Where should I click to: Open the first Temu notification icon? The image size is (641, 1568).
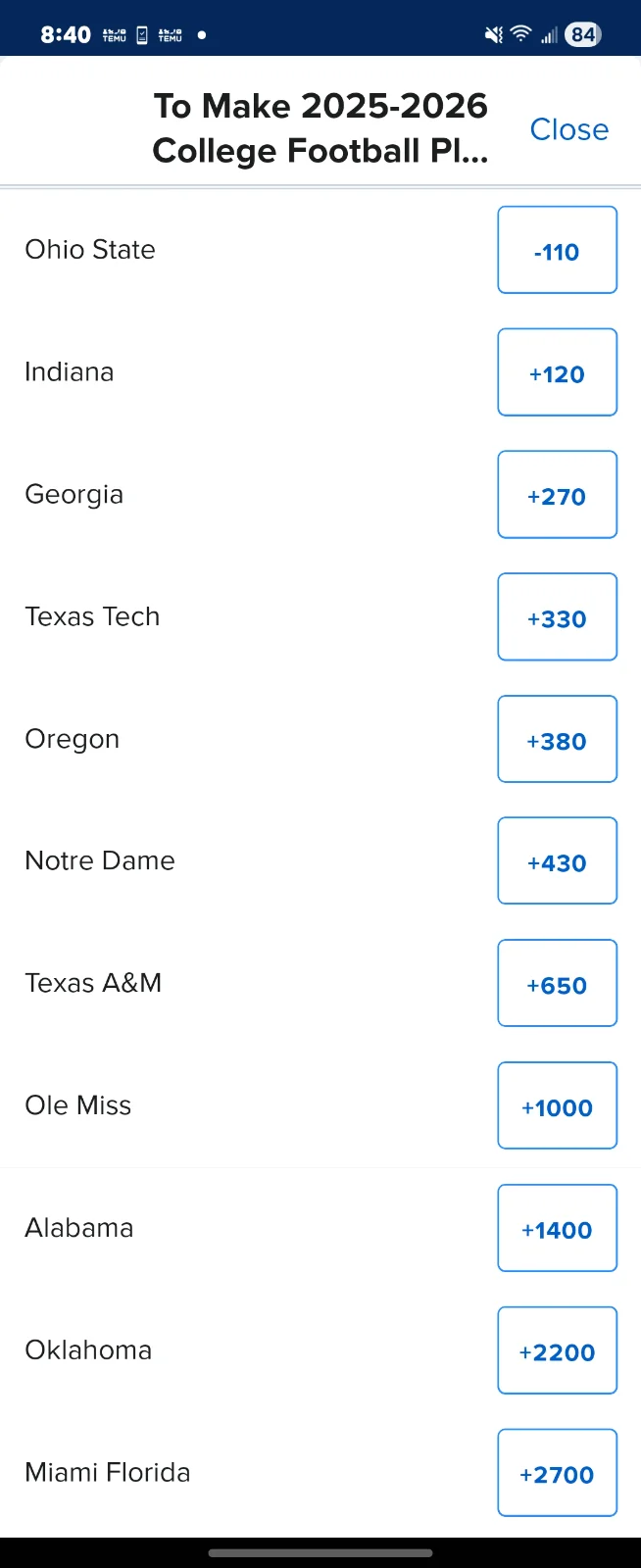(114, 33)
